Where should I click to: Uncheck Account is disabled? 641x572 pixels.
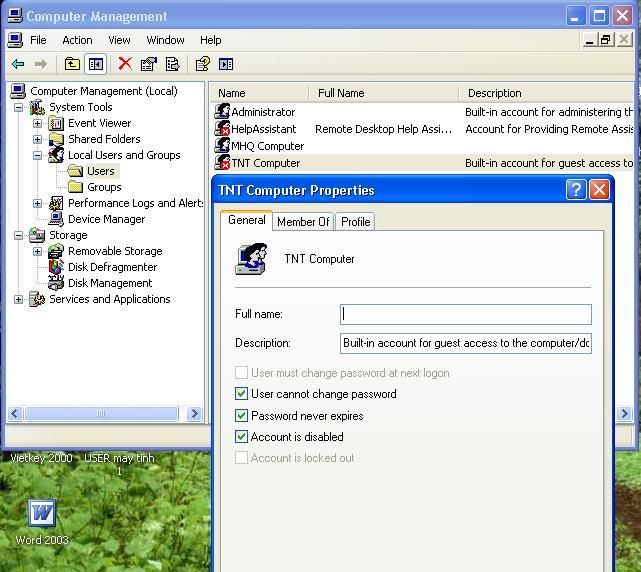coord(241,437)
